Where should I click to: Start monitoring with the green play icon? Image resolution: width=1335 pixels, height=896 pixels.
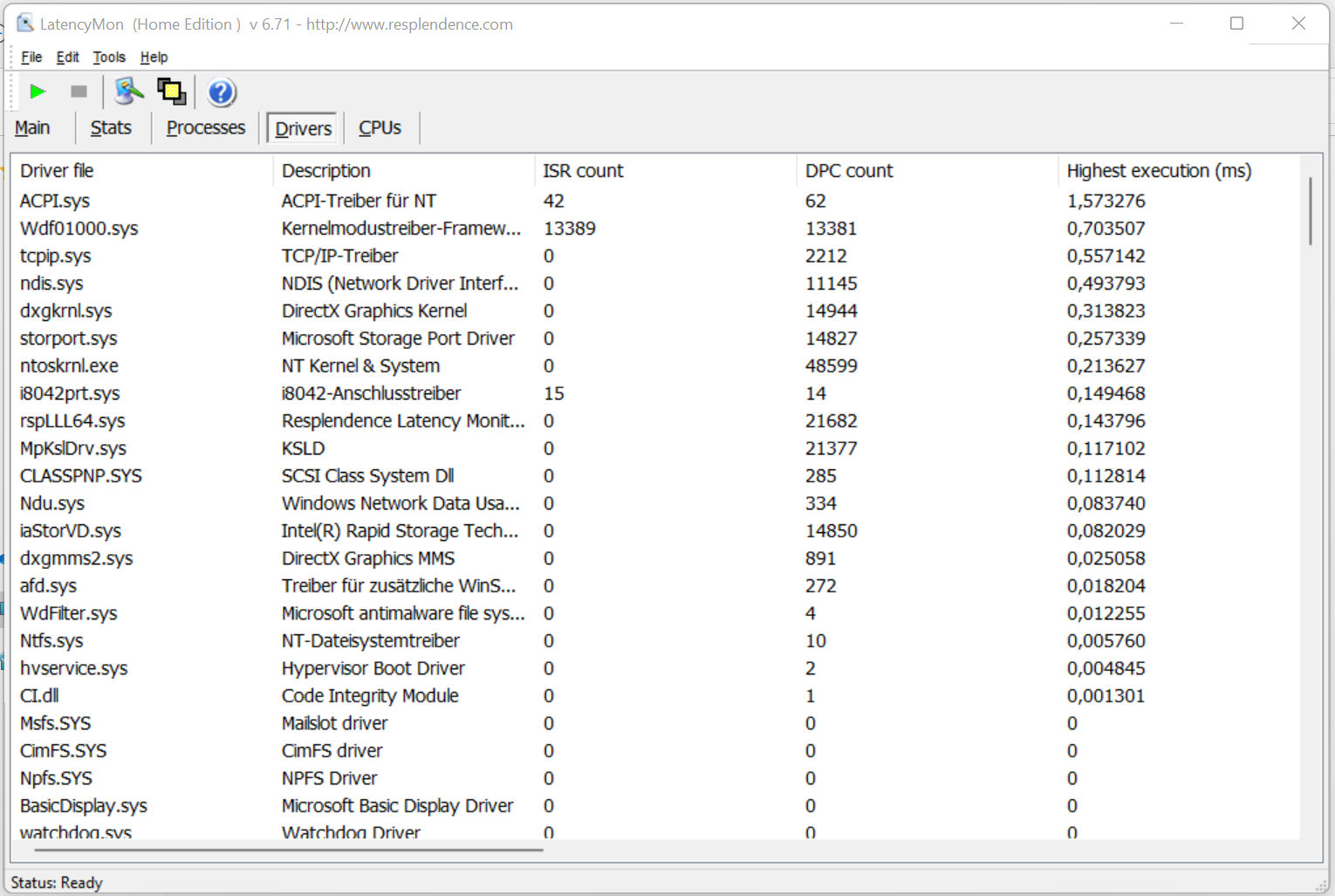pyautogui.click(x=38, y=92)
